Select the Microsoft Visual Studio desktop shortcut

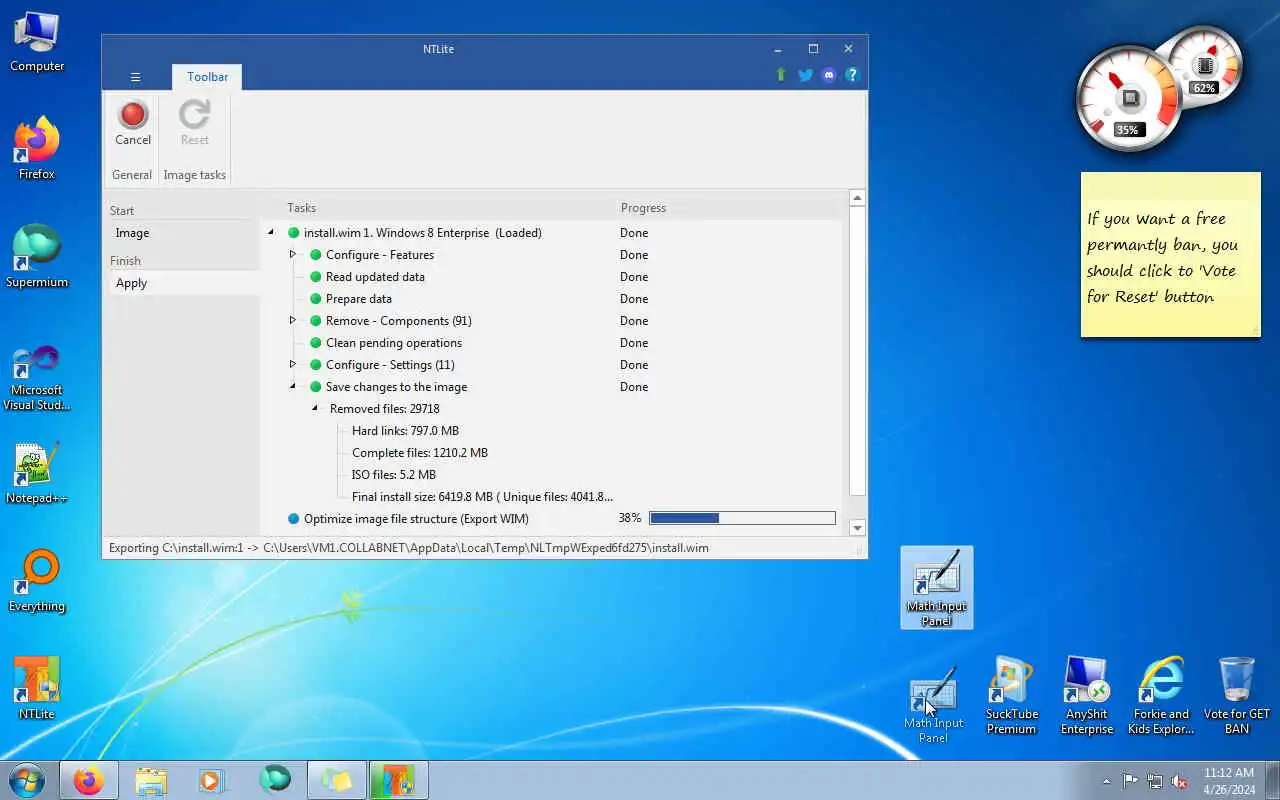37,378
